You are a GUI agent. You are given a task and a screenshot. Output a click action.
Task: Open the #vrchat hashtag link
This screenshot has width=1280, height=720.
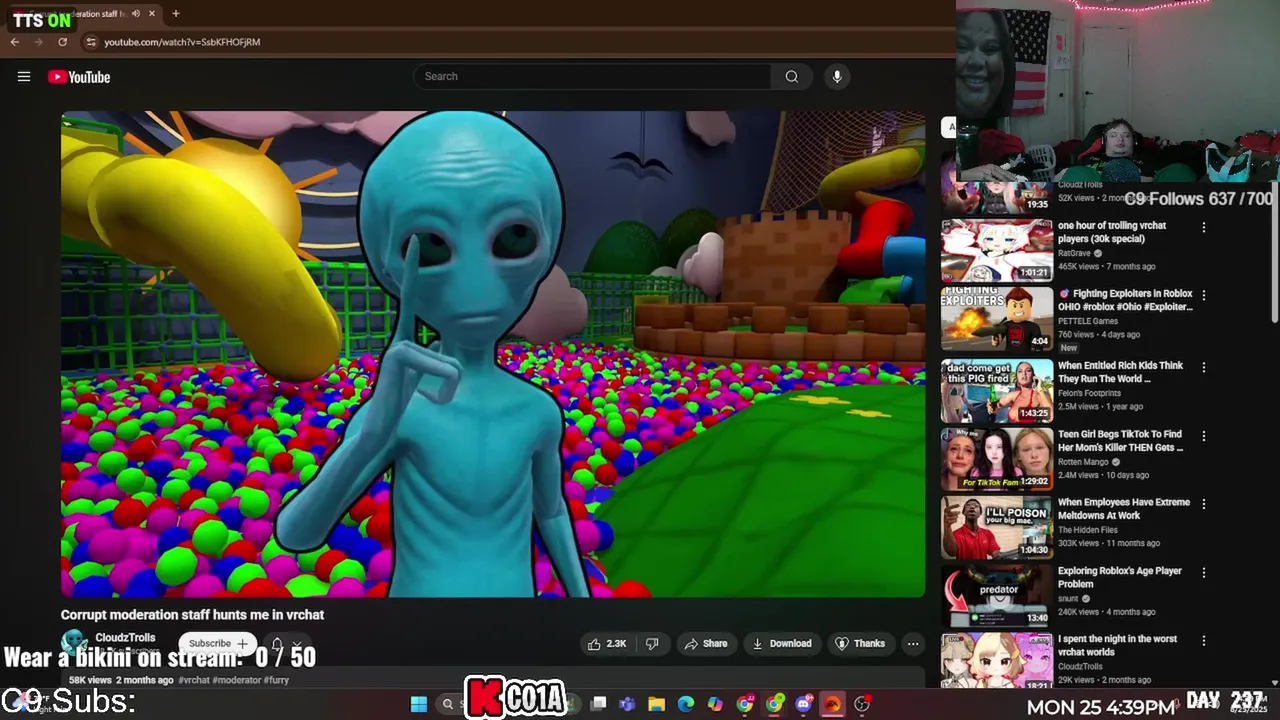click(194, 680)
